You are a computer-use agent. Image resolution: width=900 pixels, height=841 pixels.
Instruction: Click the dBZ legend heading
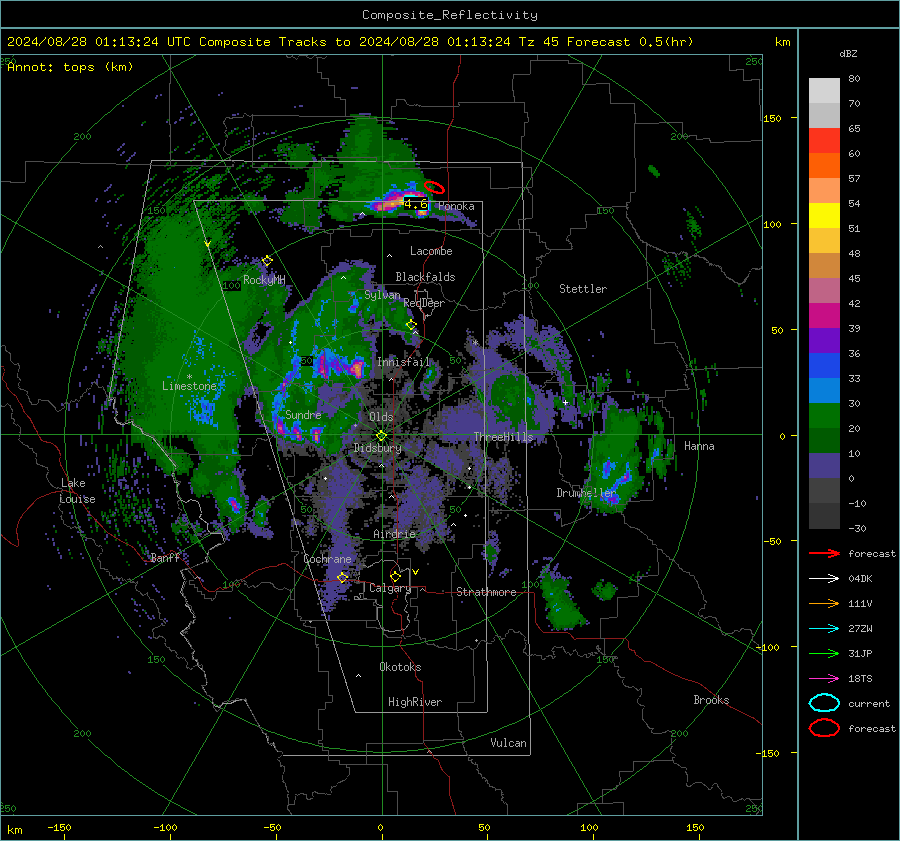click(x=848, y=53)
